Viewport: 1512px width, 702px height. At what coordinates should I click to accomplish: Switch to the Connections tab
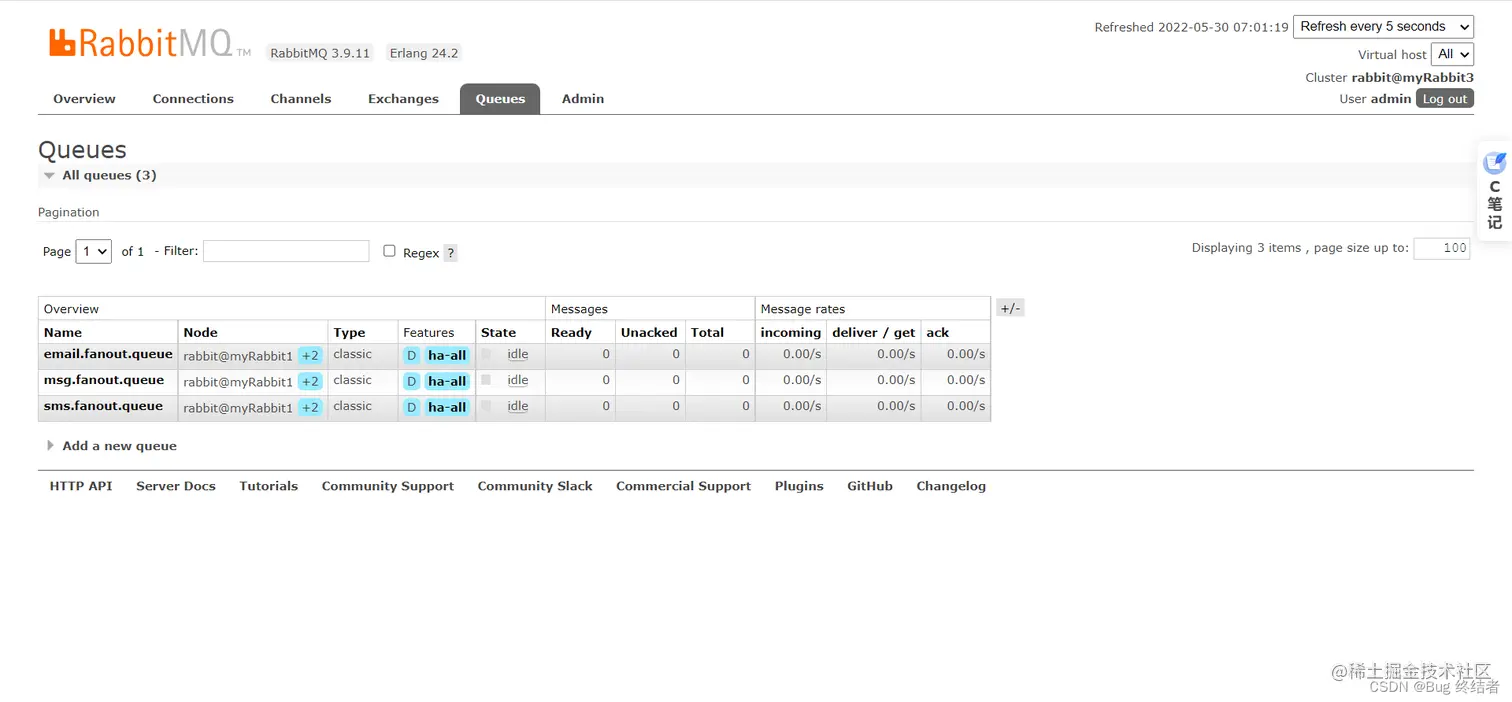tap(193, 99)
